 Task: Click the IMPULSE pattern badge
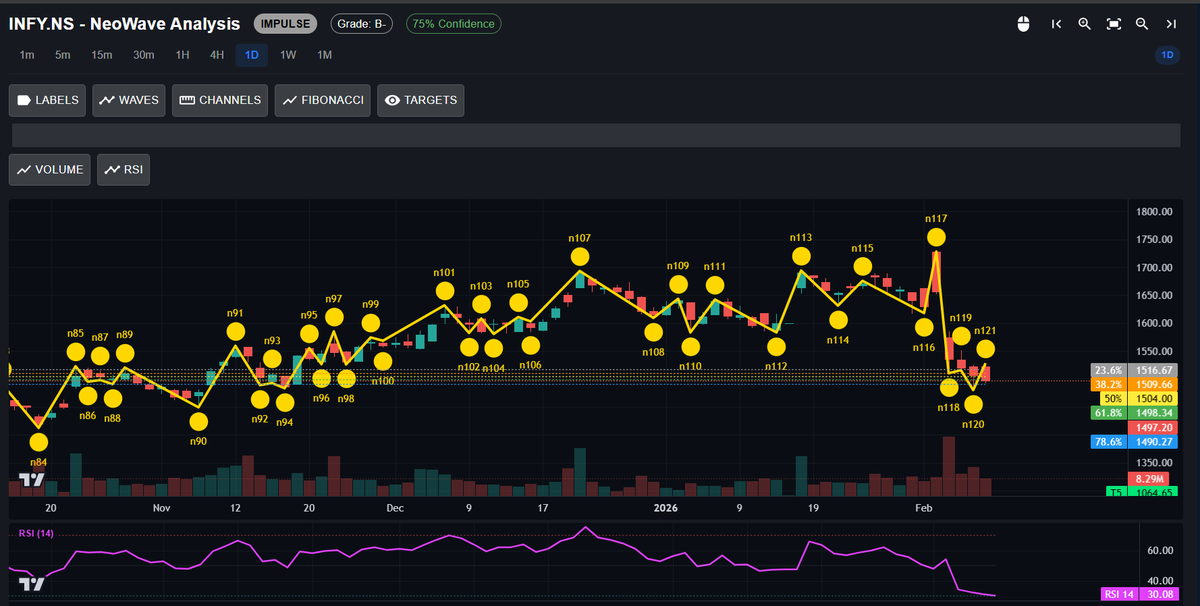[x=286, y=24]
